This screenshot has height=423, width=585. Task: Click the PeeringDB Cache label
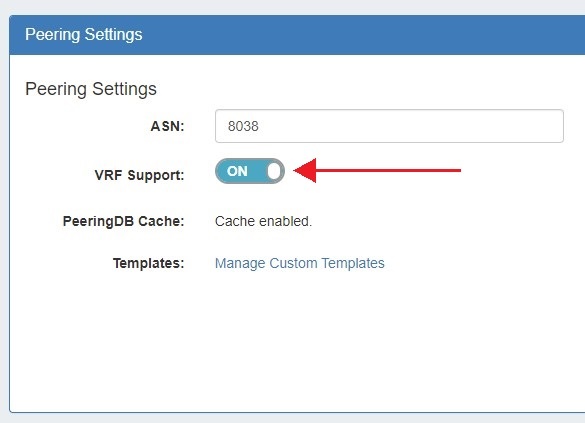pos(123,221)
